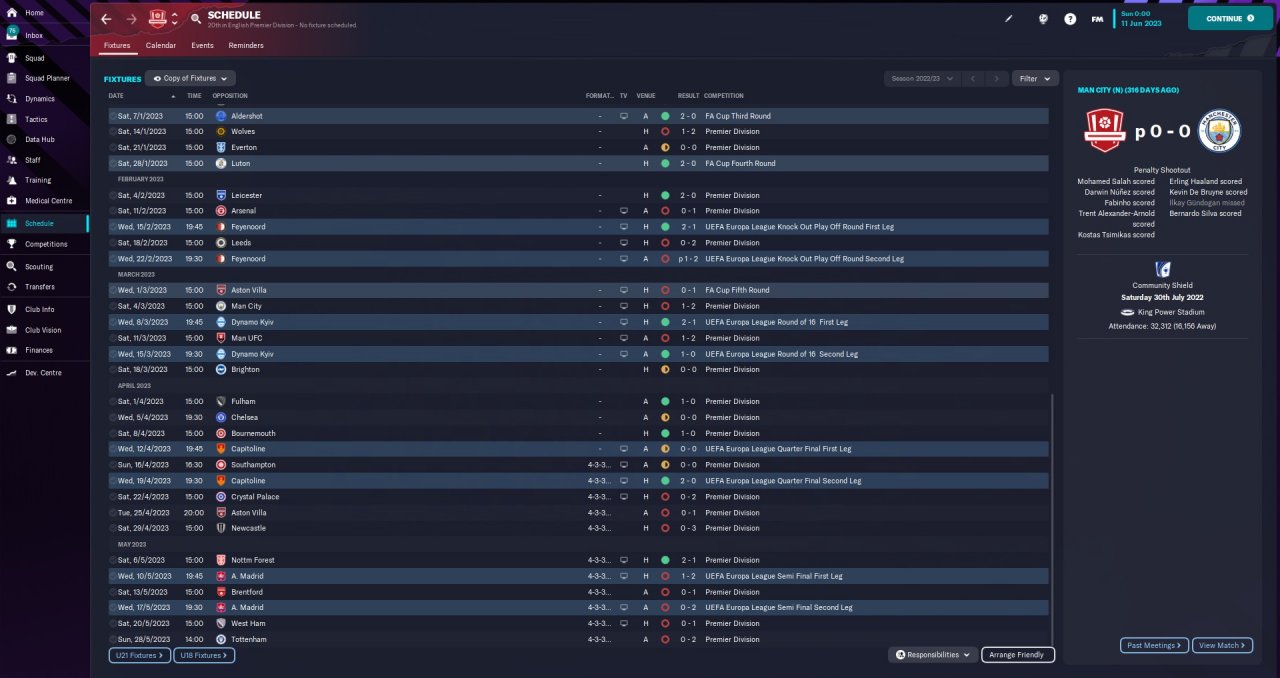
Task: Open Past Meetings for the Man City match
Action: point(1155,646)
